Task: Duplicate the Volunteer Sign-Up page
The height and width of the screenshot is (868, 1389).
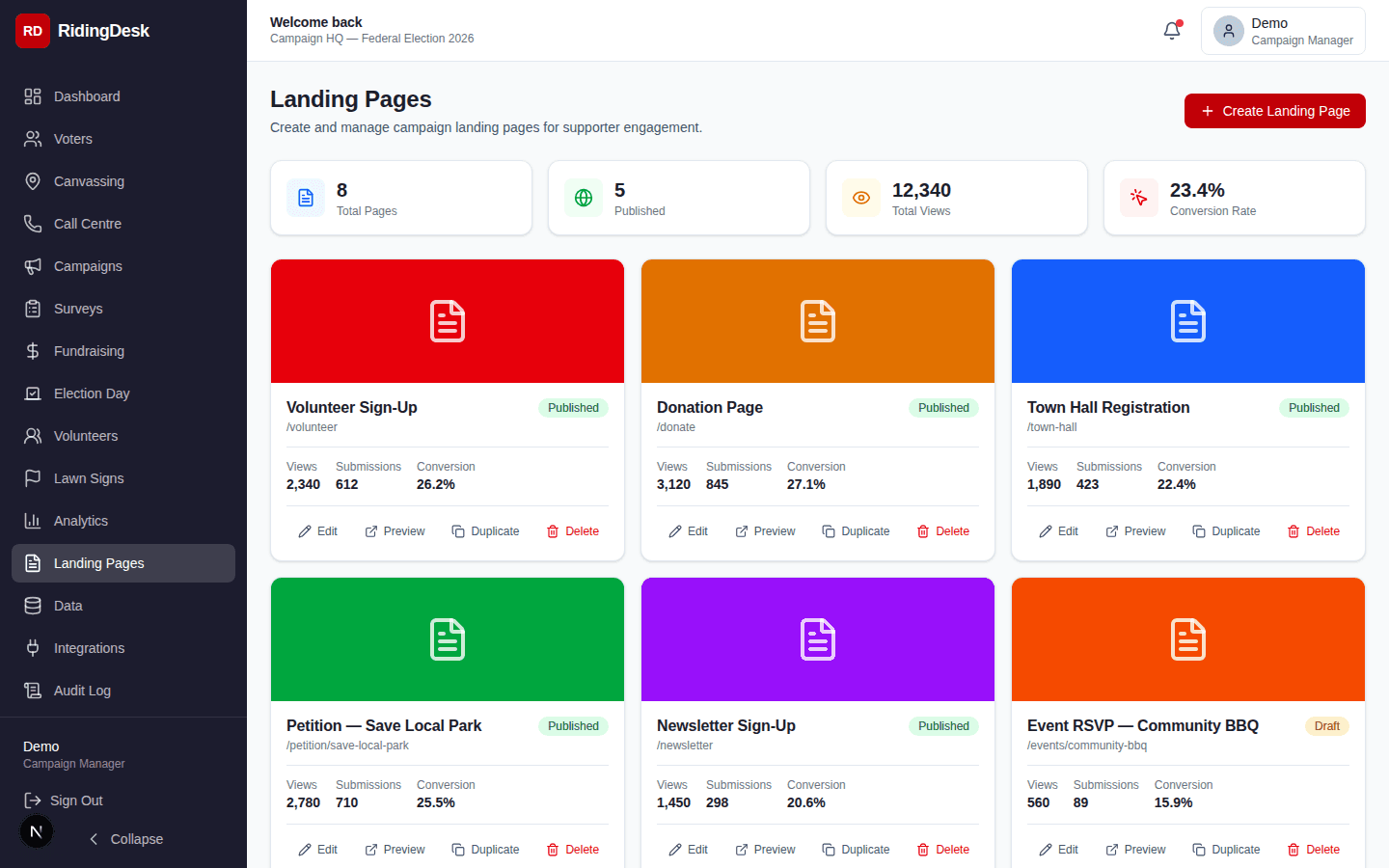Action: pyautogui.click(x=485, y=530)
